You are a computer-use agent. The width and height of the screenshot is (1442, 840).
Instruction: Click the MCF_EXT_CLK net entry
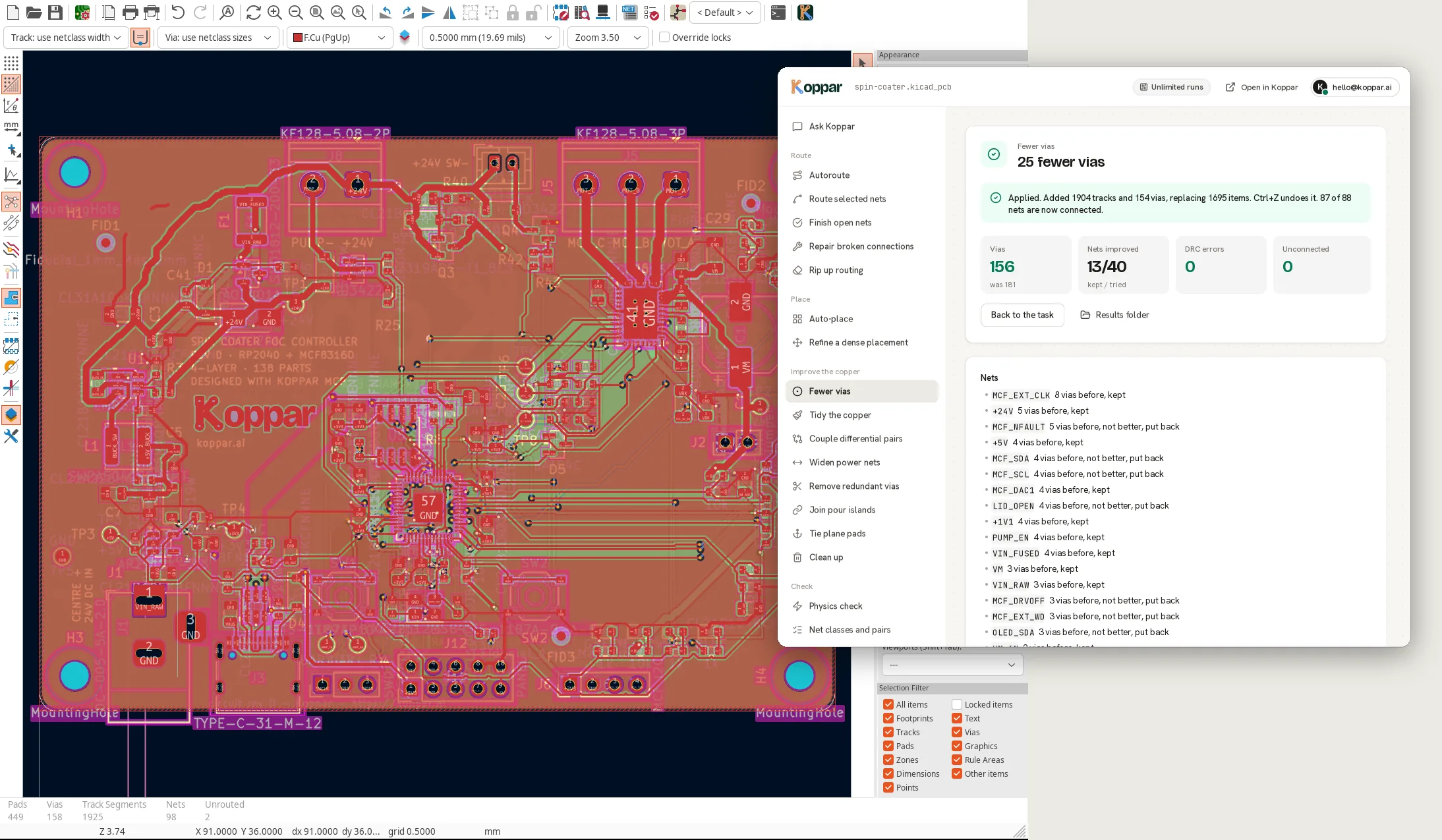click(1058, 395)
